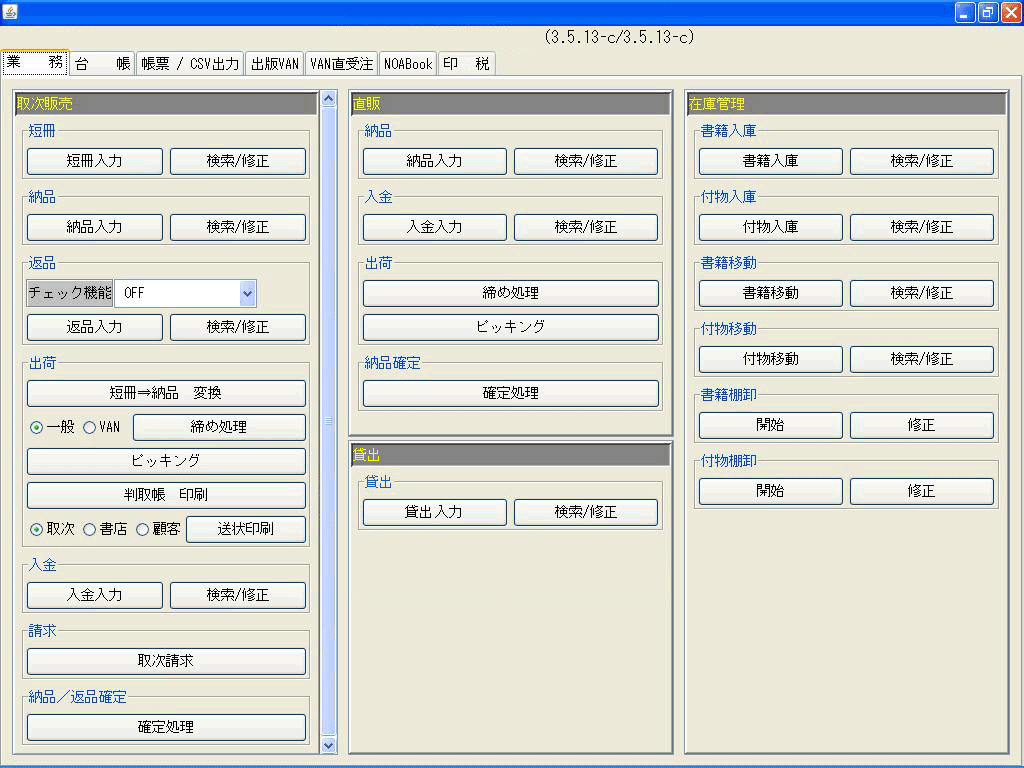Screen dimensions: 1024x768
Task: Choose the 顧客 radio option
Action: [x=142, y=530]
